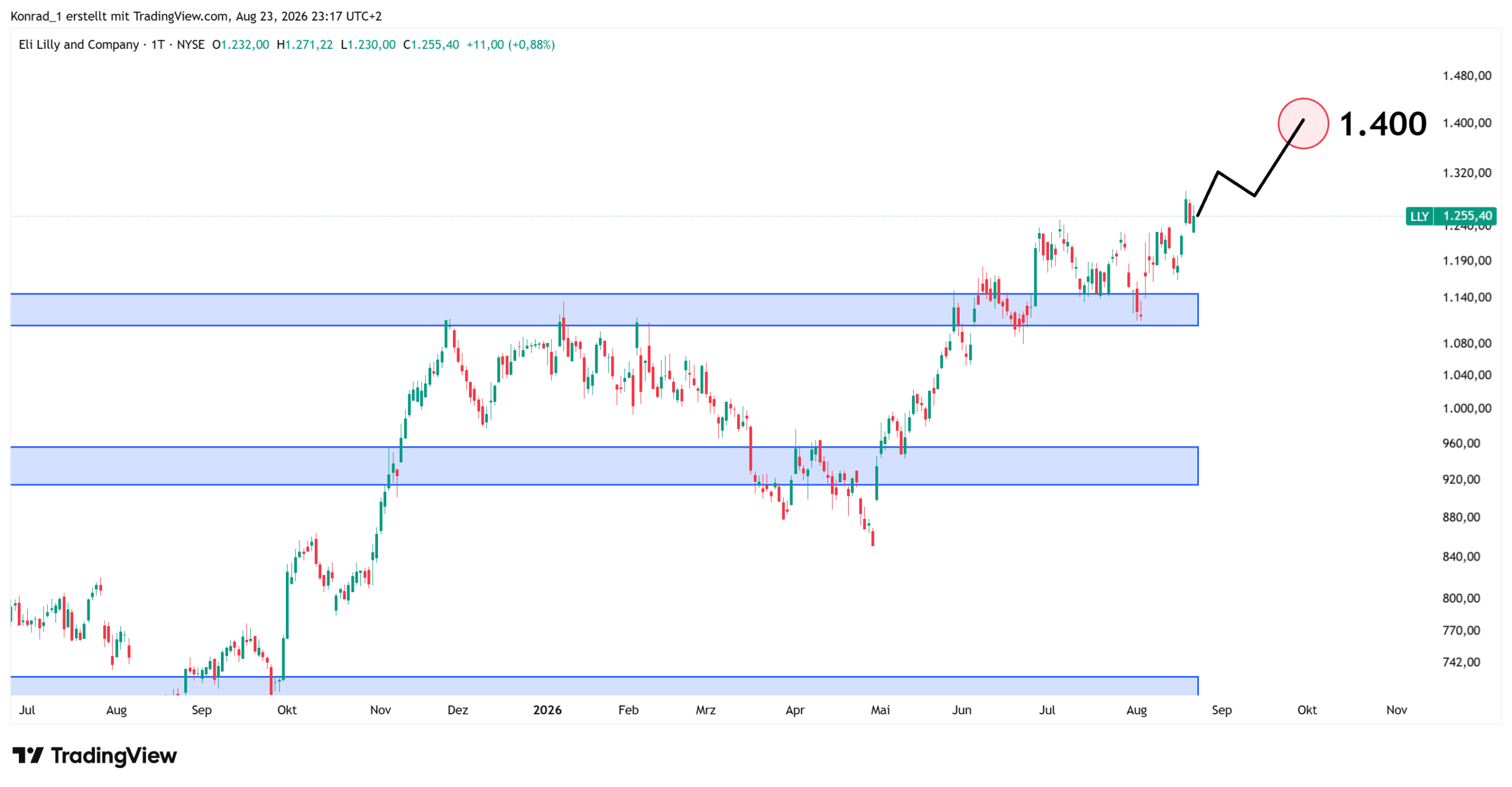Select the high value 1.271,22
The height and width of the screenshot is (787, 1512).
tap(309, 45)
